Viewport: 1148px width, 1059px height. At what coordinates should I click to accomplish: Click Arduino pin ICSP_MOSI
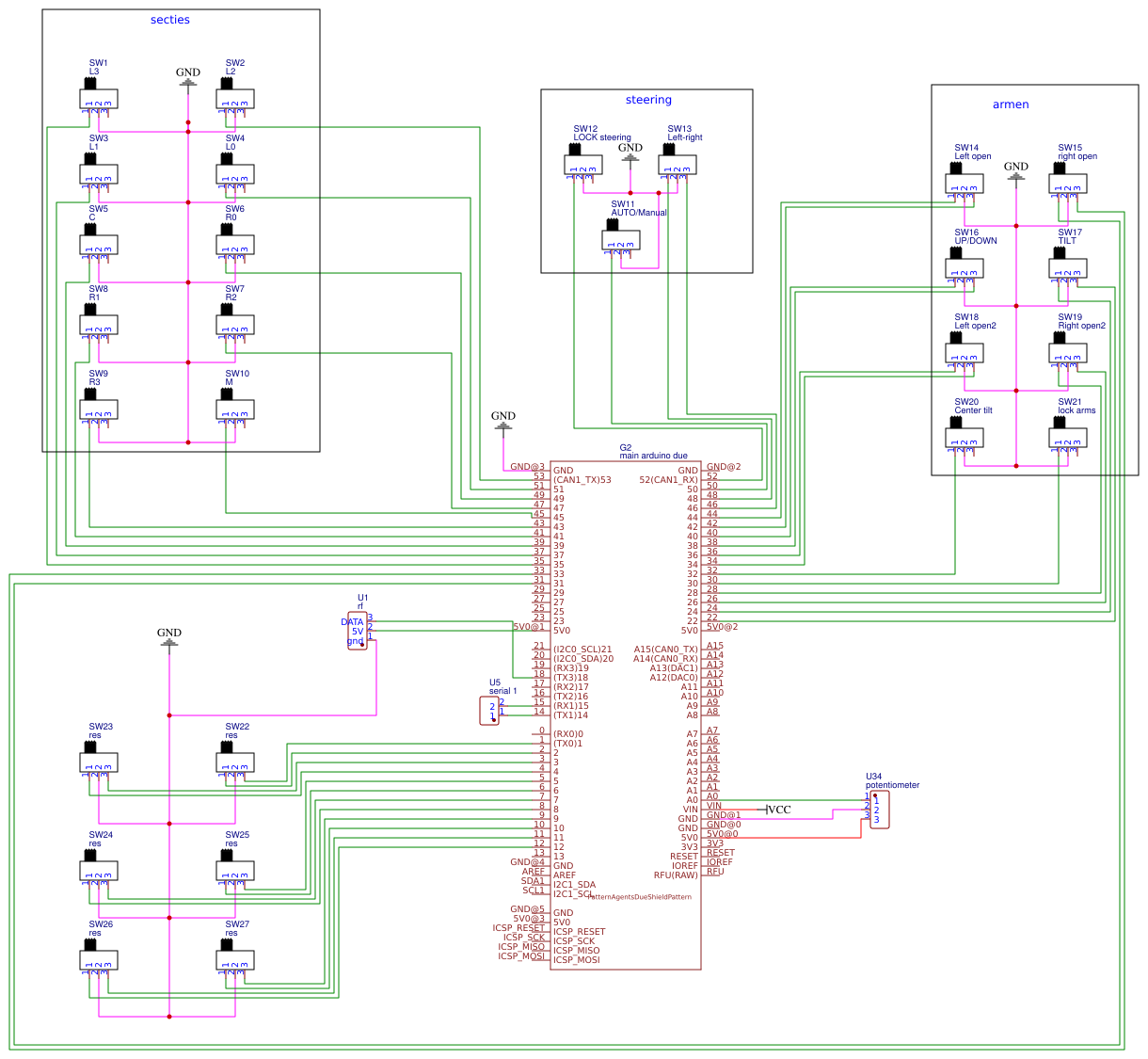coord(577,960)
